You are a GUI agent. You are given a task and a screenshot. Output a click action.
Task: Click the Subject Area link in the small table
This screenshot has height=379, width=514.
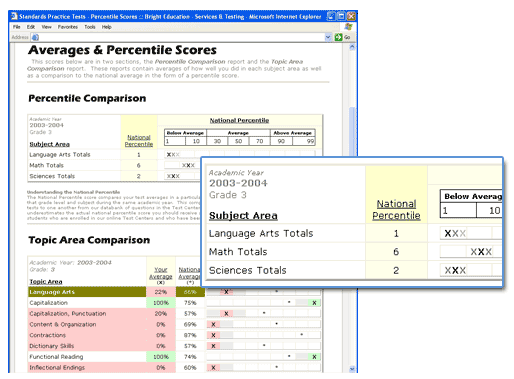[x=49, y=144]
